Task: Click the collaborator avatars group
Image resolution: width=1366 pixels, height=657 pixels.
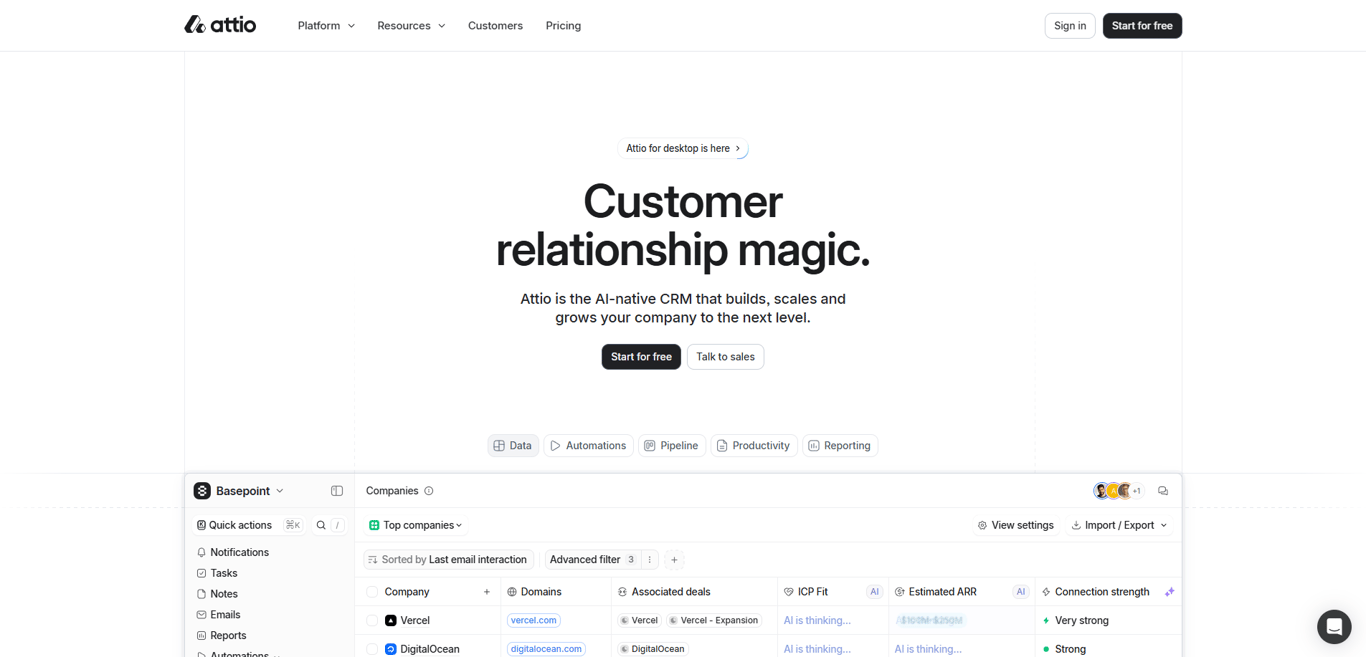Action: [x=1118, y=491]
